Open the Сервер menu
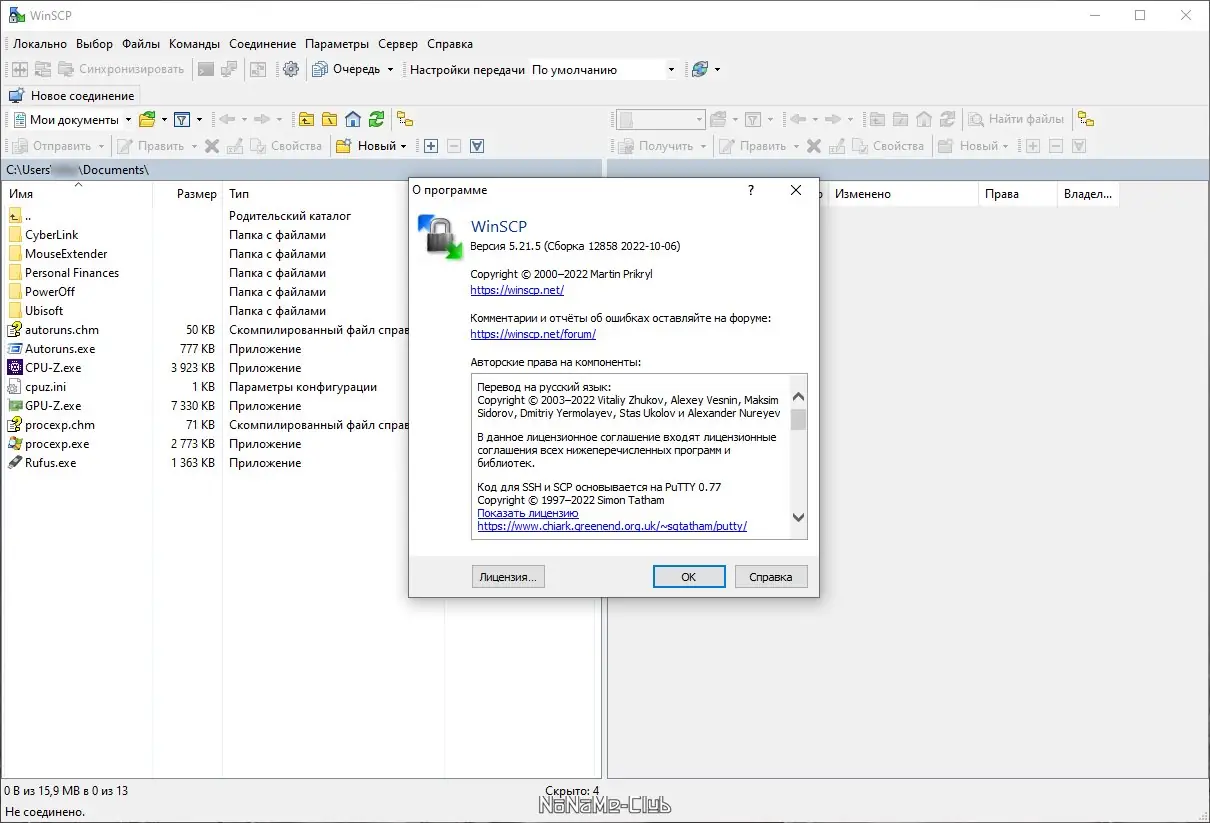The image size is (1210, 823). (x=398, y=44)
